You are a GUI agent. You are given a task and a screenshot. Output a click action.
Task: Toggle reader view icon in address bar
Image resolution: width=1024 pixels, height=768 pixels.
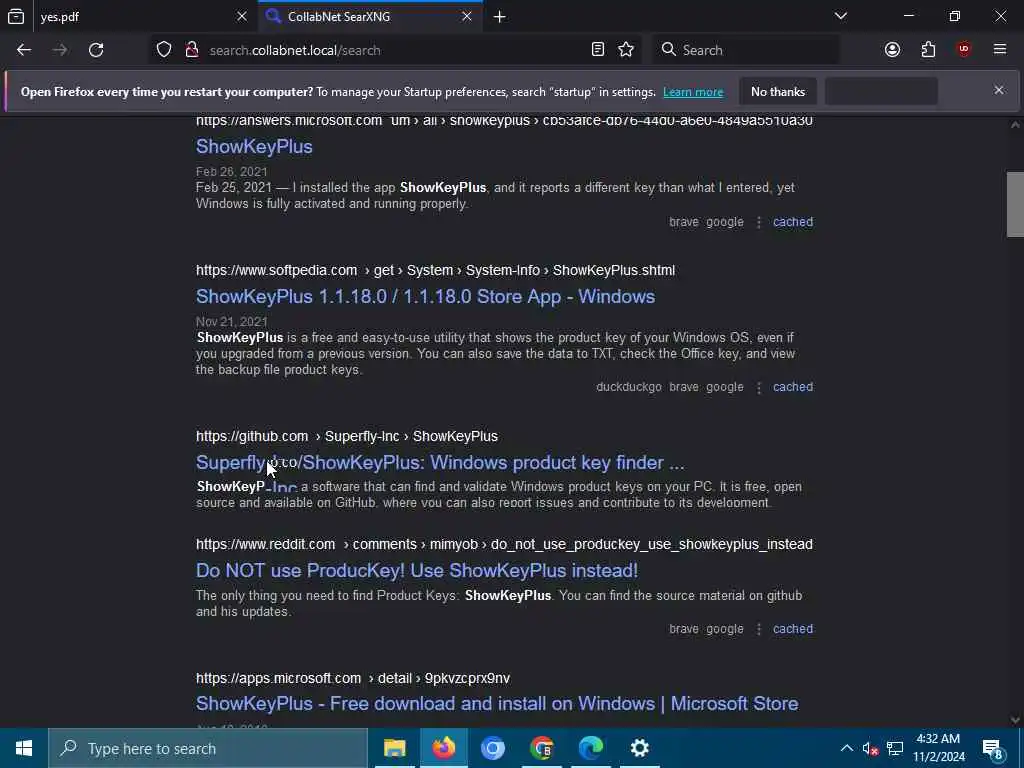[x=598, y=50]
